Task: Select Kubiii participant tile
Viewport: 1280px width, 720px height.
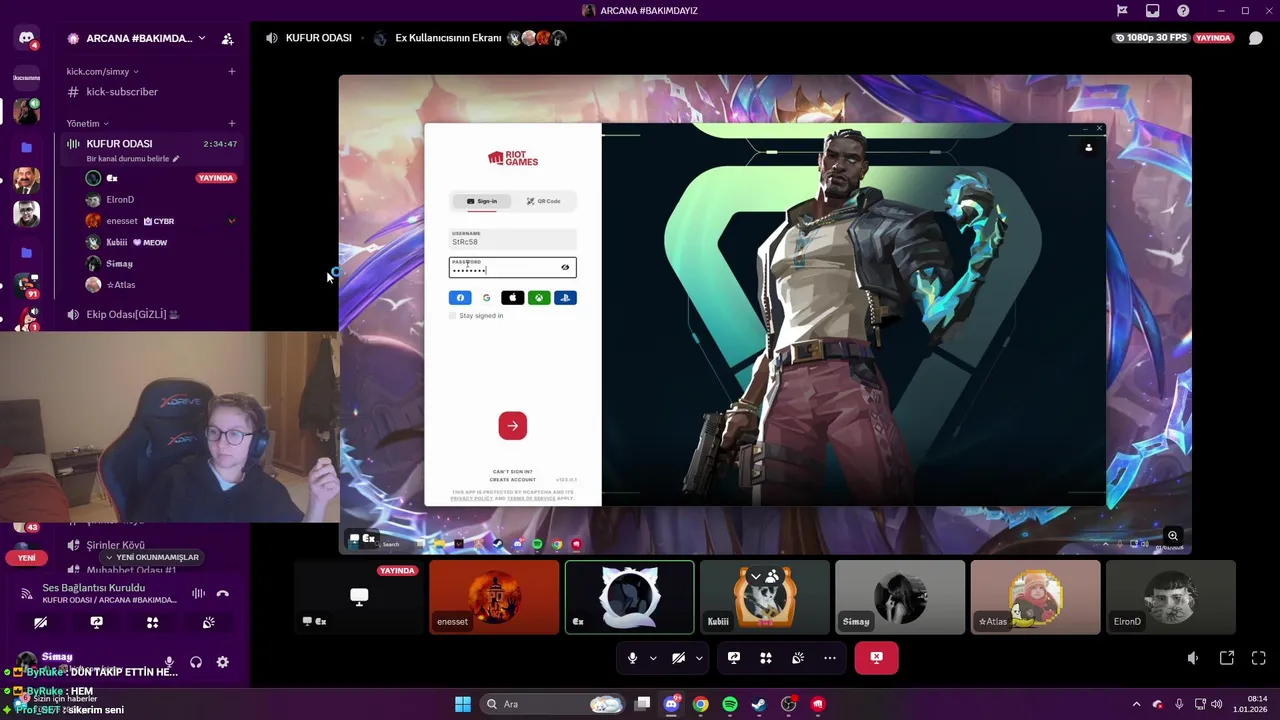Action: click(765, 597)
